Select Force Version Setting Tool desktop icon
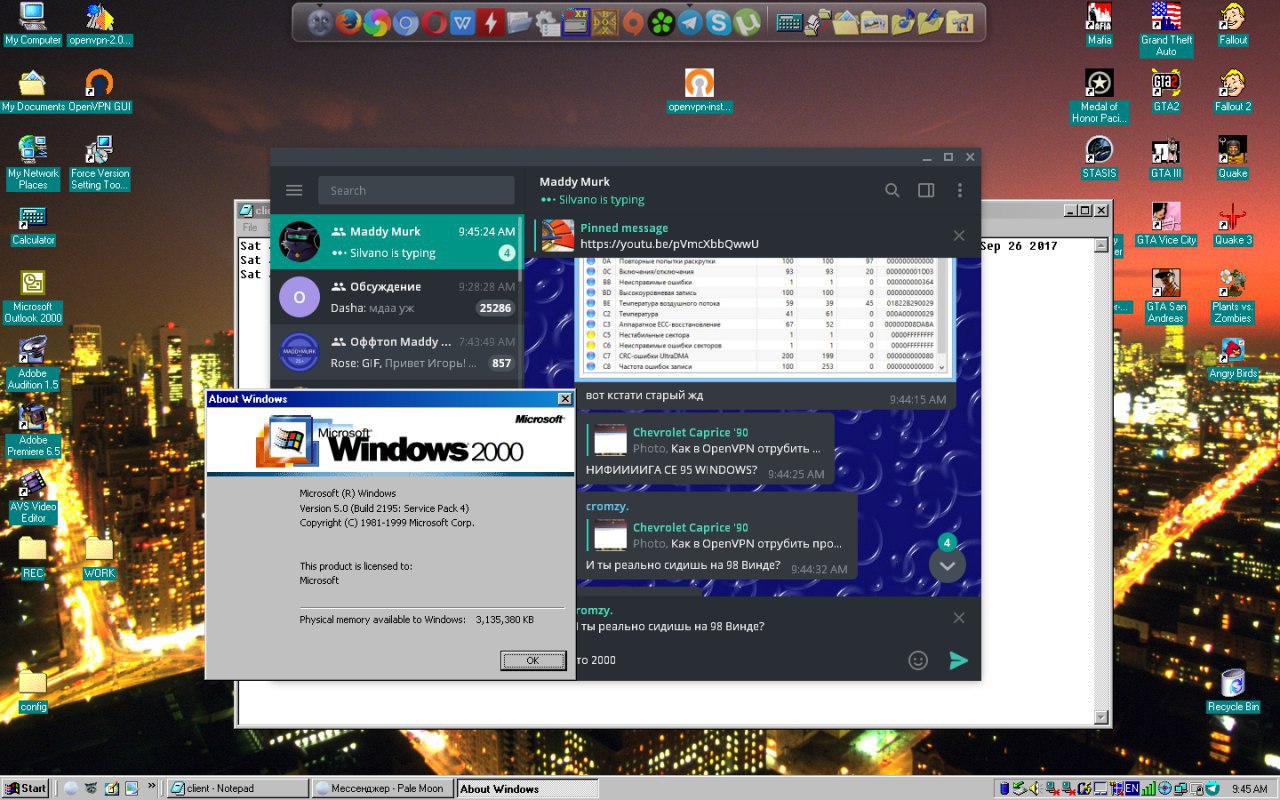The height and width of the screenshot is (800, 1280). click(100, 164)
